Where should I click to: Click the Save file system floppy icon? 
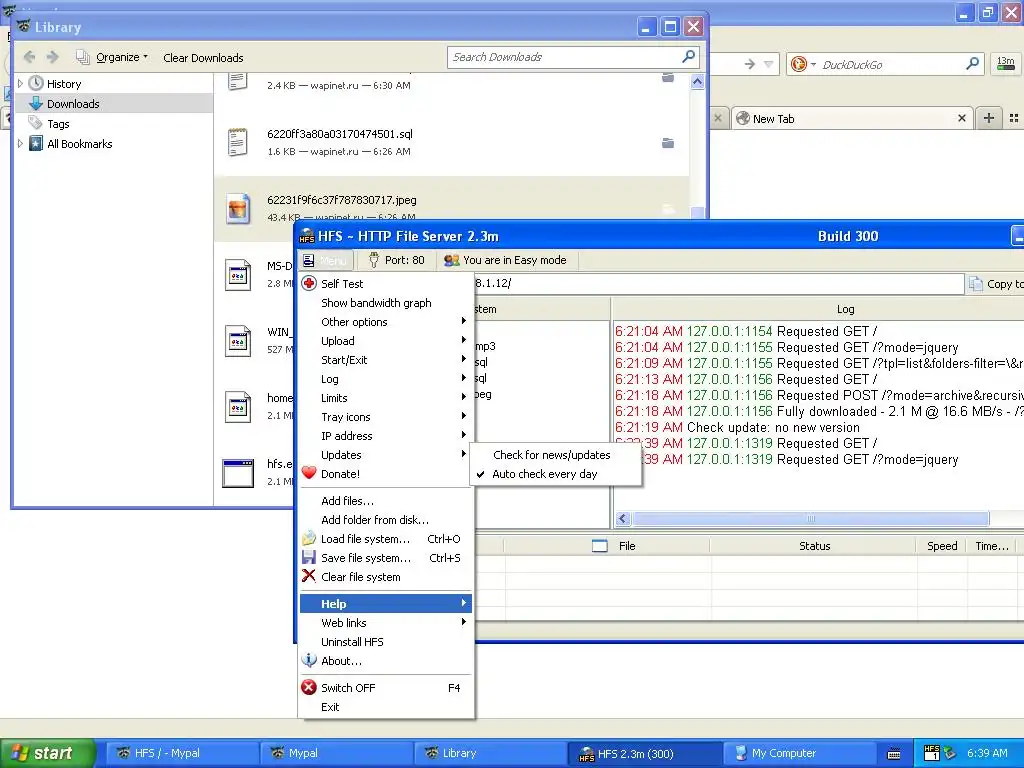coord(309,558)
